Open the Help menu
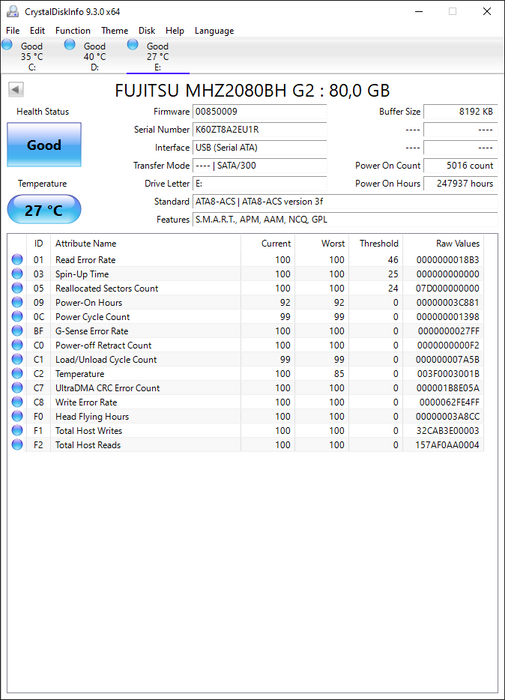 pyautogui.click(x=175, y=30)
